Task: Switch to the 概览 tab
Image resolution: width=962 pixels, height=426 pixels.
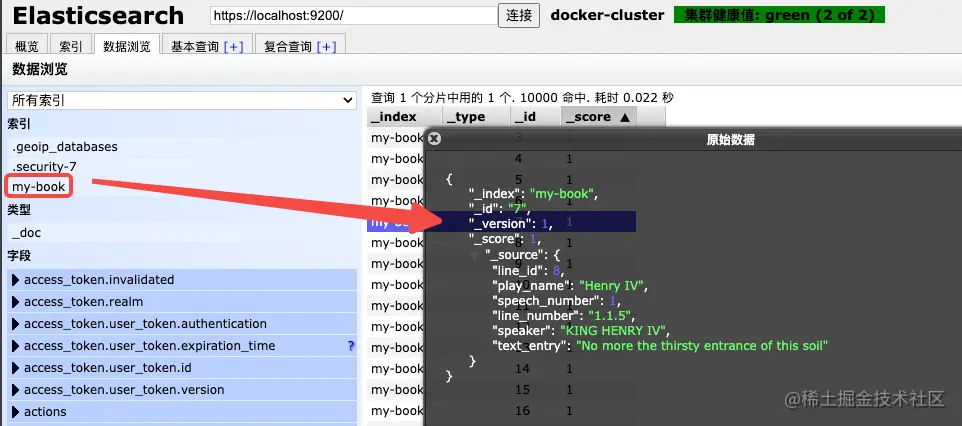Action: 26,47
